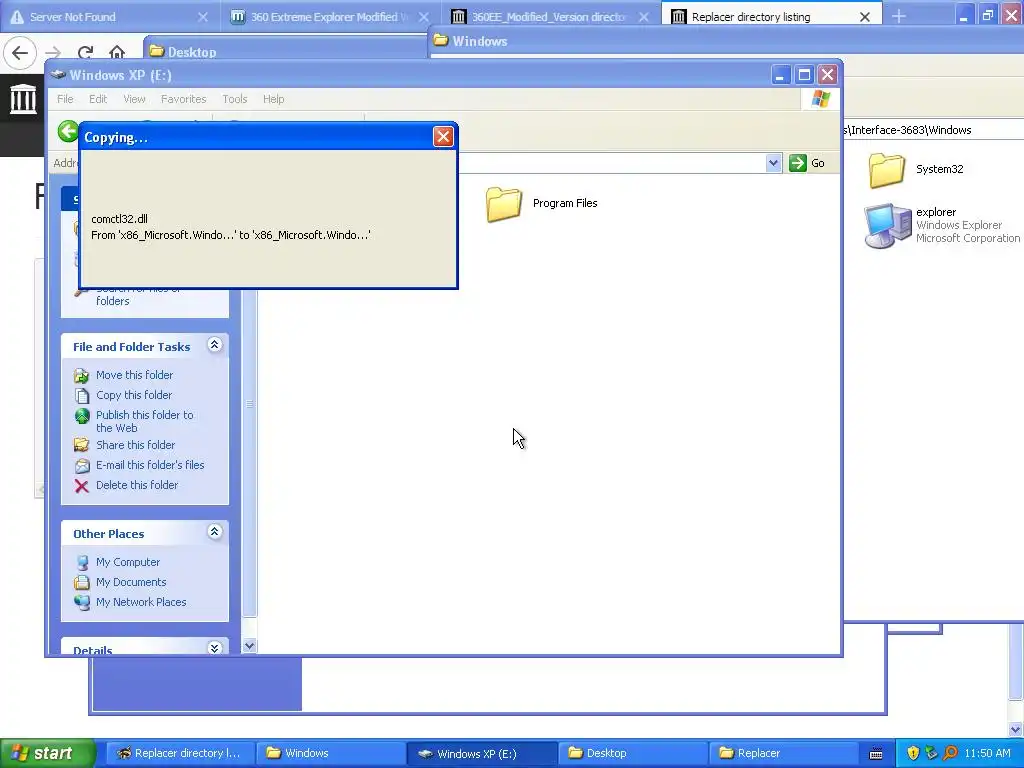The height and width of the screenshot is (768, 1024).
Task: Click the red Delete this folder icon
Action: point(82,486)
